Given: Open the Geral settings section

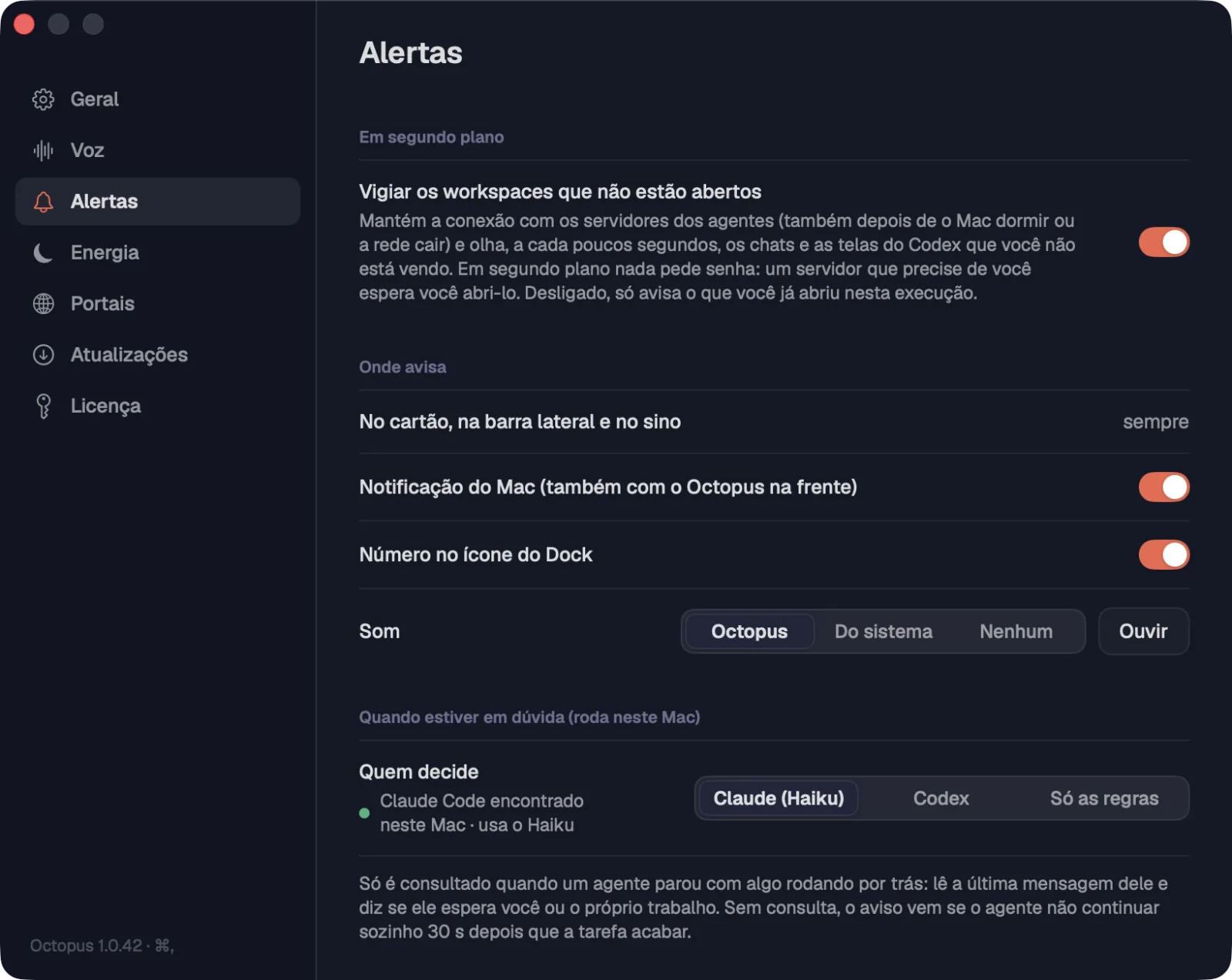Looking at the screenshot, I should coord(157,99).
